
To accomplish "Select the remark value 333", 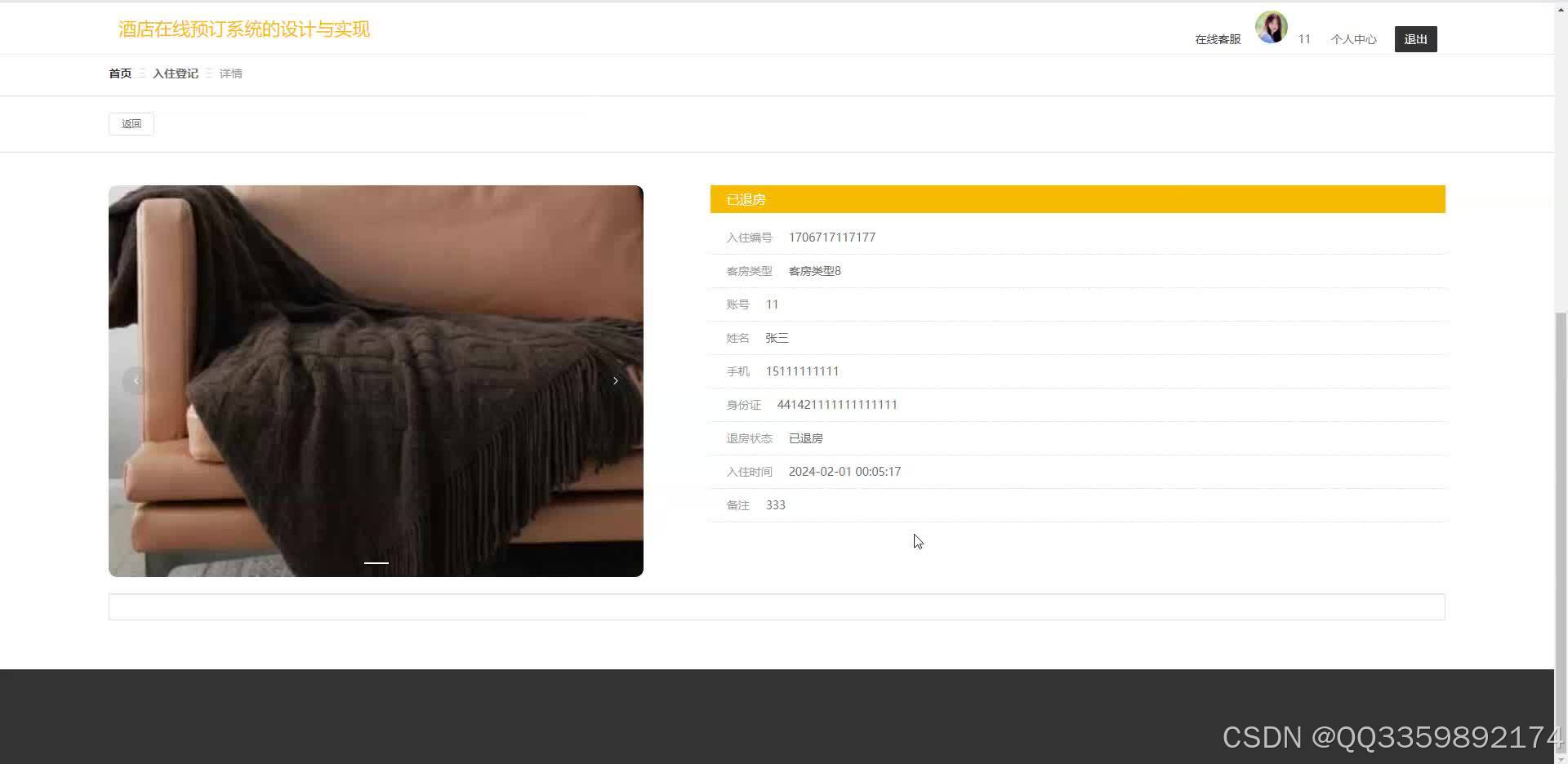I will pyautogui.click(x=775, y=505).
